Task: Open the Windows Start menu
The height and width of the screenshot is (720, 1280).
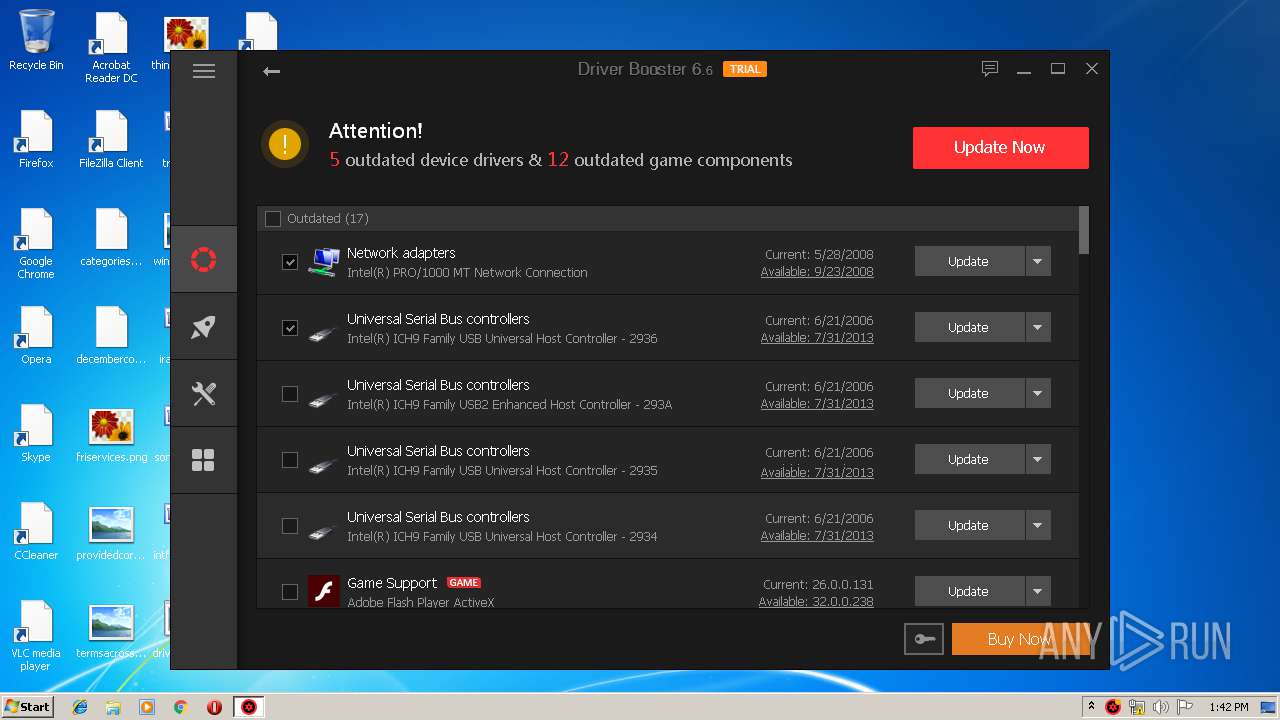Action: click(x=27, y=707)
